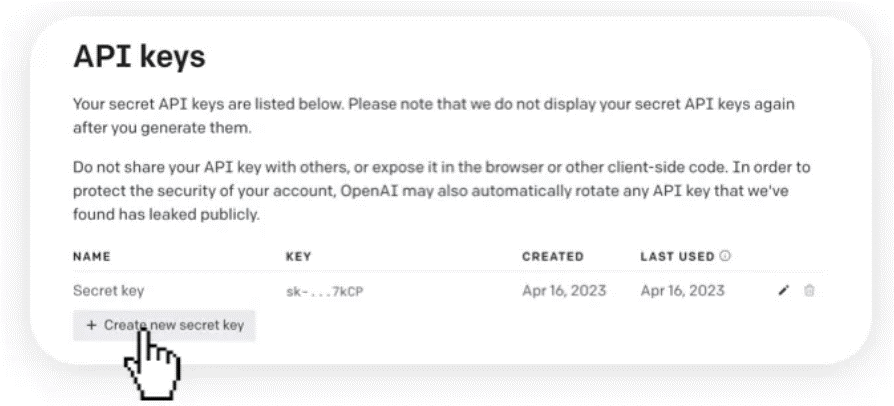Click the pencil edit icon for Secret key
This screenshot has height=406, width=894.
coord(785,291)
